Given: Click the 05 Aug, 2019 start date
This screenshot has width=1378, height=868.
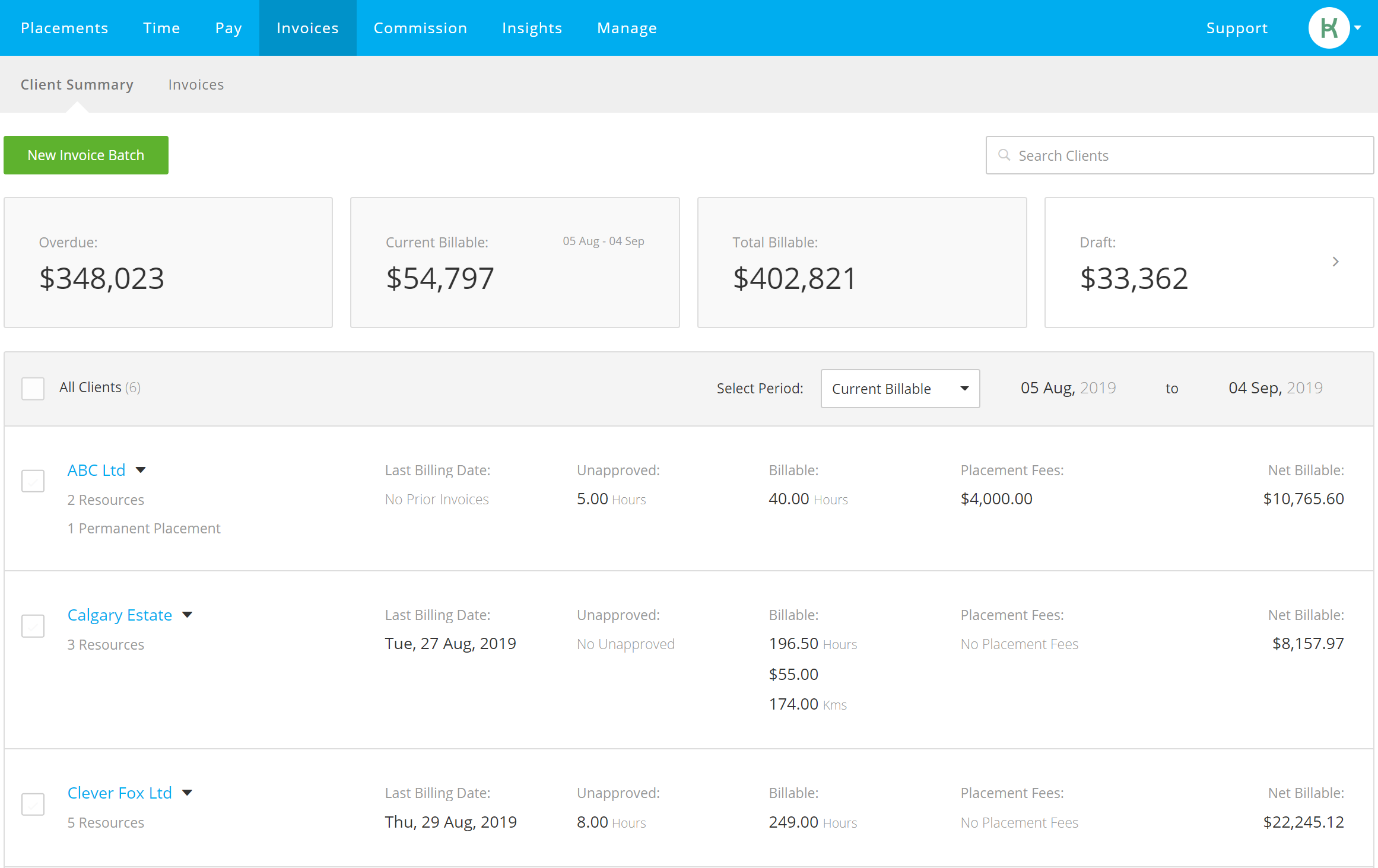Looking at the screenshot, I should pos(1068,388).
